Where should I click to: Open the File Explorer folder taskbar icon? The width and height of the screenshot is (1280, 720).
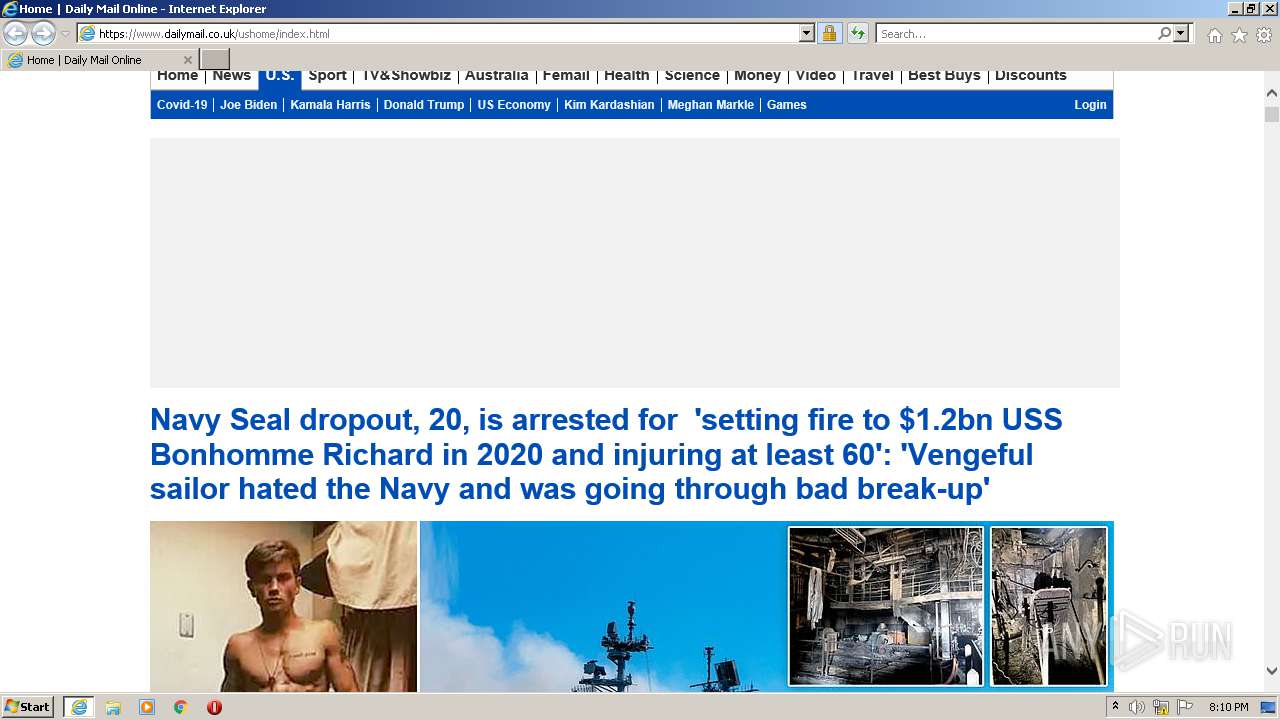click(113, 707)
